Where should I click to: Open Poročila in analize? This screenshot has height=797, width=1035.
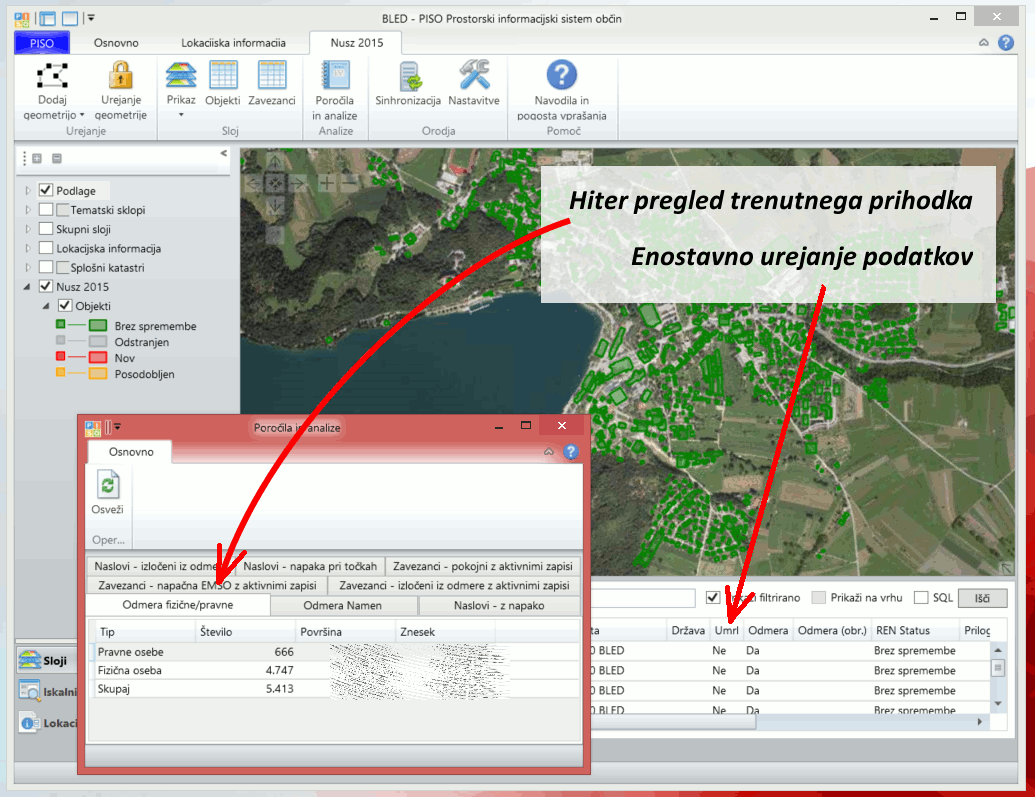coord(334,76)
